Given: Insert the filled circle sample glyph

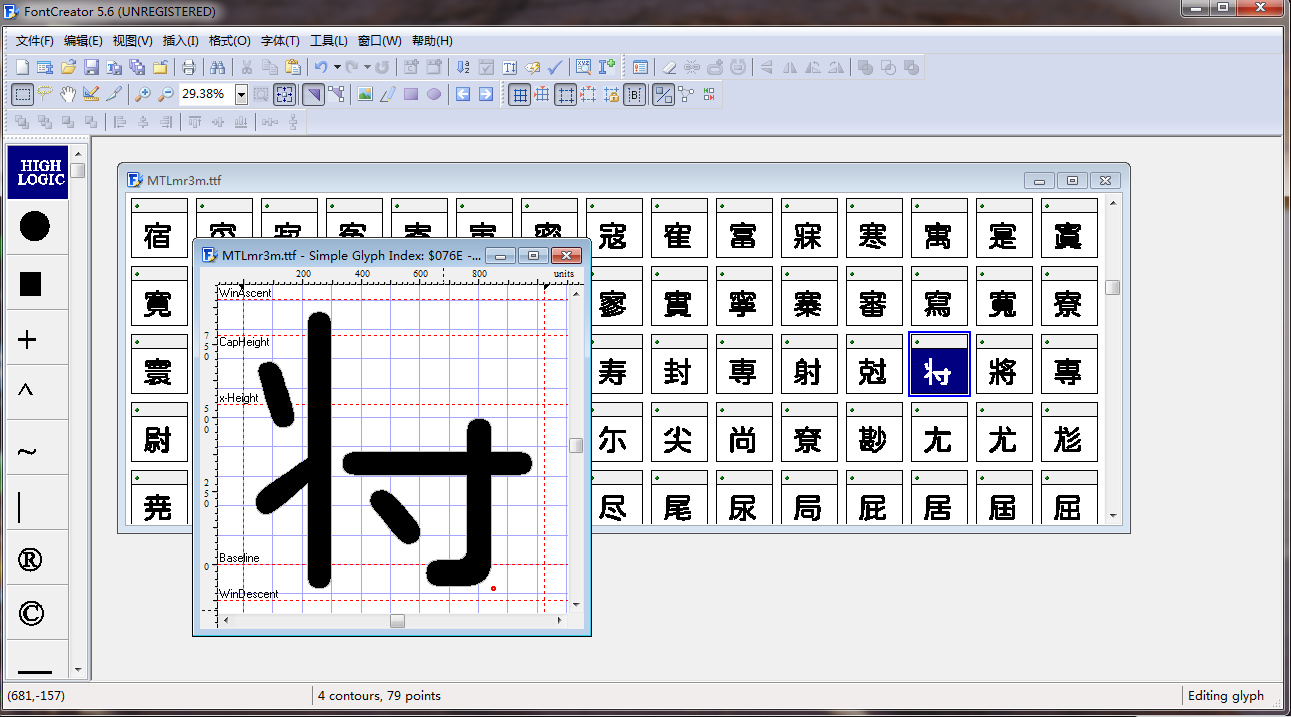Looking at the screenshot, I should click(x=34, y=227).
